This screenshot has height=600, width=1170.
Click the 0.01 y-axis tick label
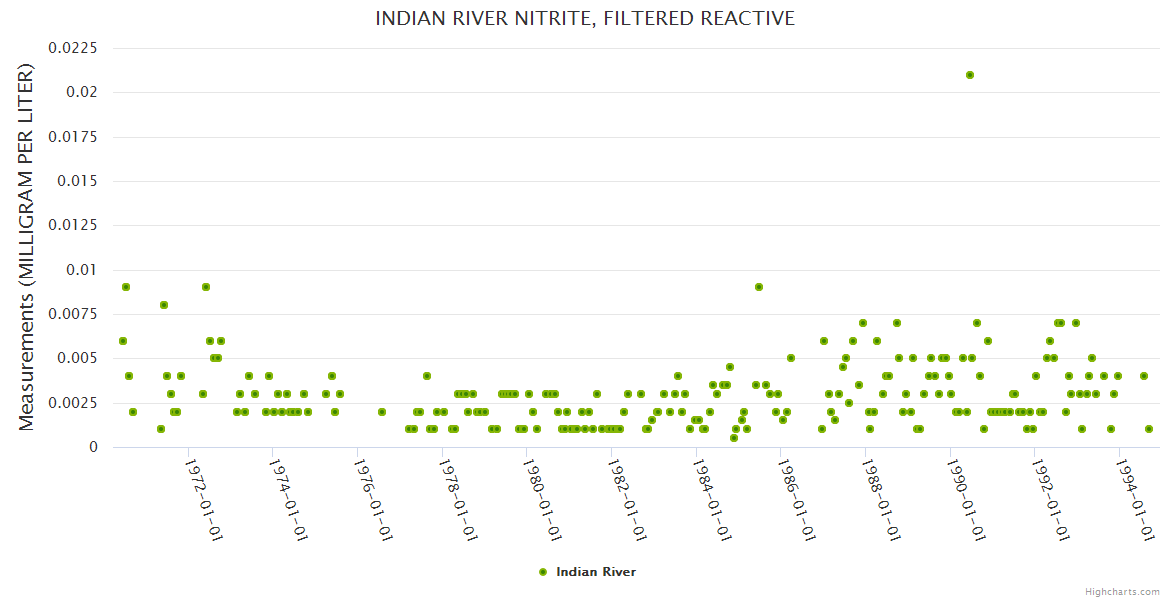pyautogui.click(x=81, y=270)
